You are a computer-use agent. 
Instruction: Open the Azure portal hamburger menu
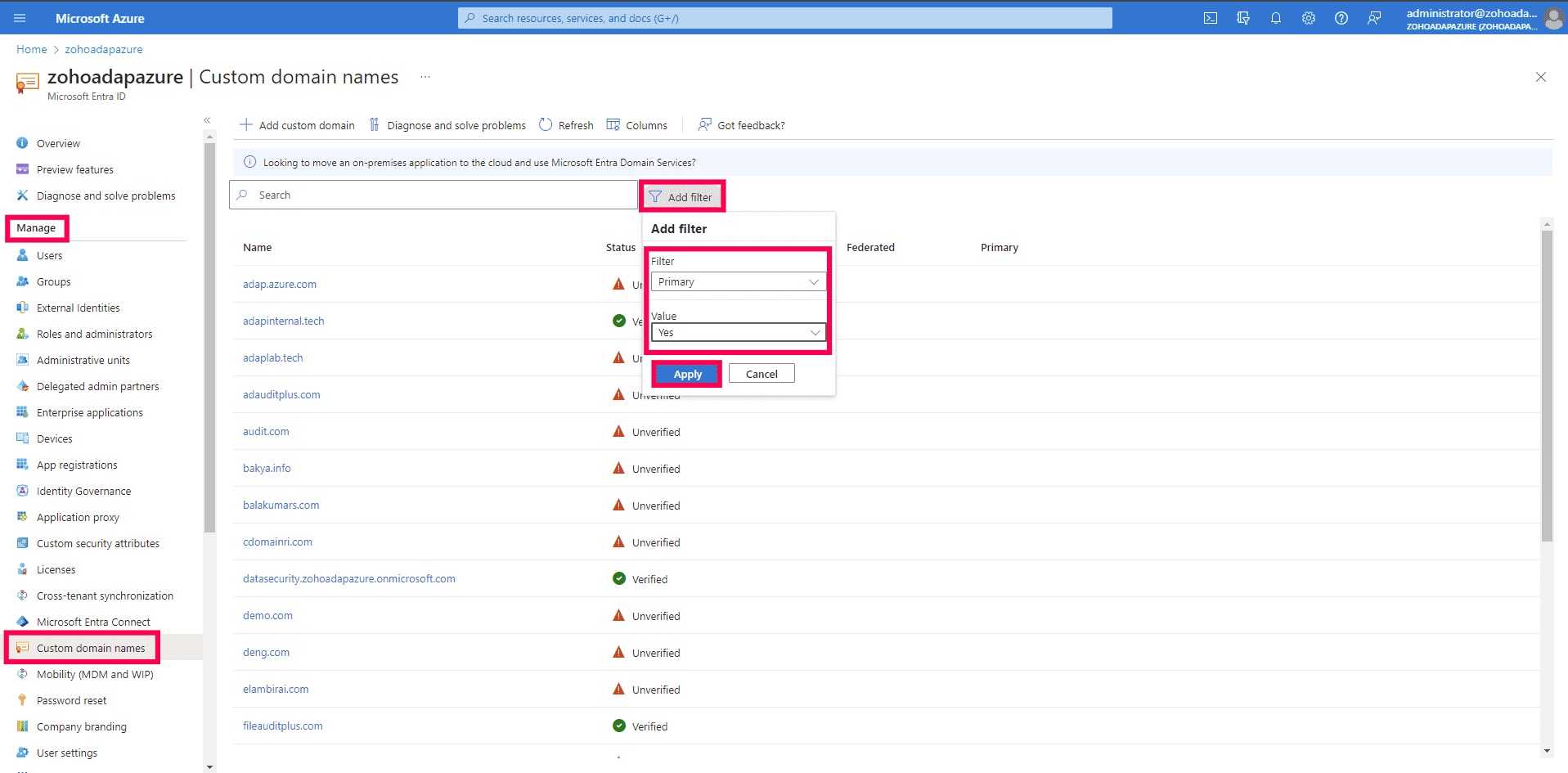point(20,18)
